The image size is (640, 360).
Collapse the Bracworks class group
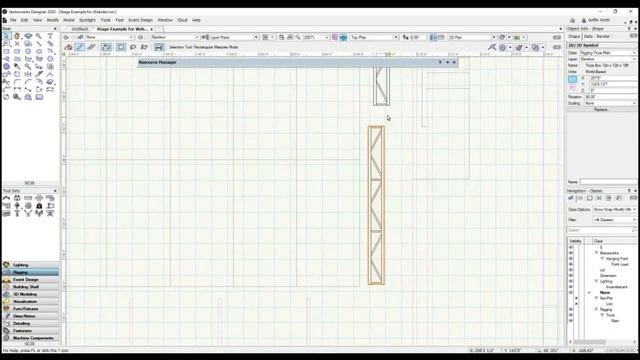tap(596, 253)
